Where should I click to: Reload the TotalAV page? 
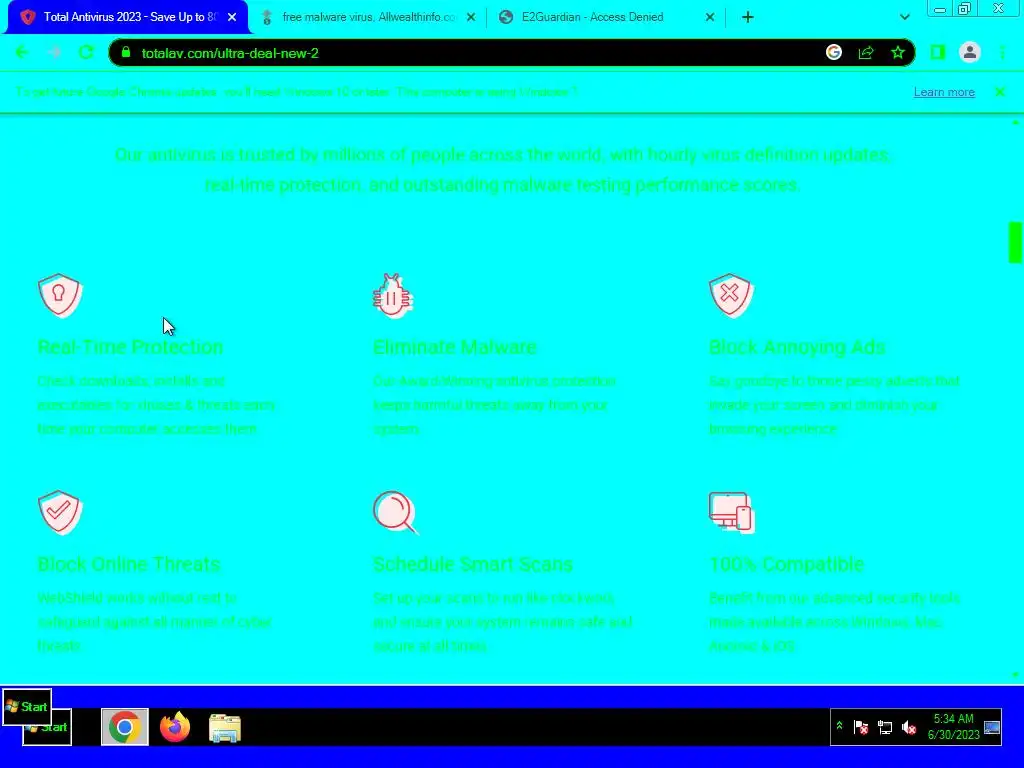click(86, 53)
